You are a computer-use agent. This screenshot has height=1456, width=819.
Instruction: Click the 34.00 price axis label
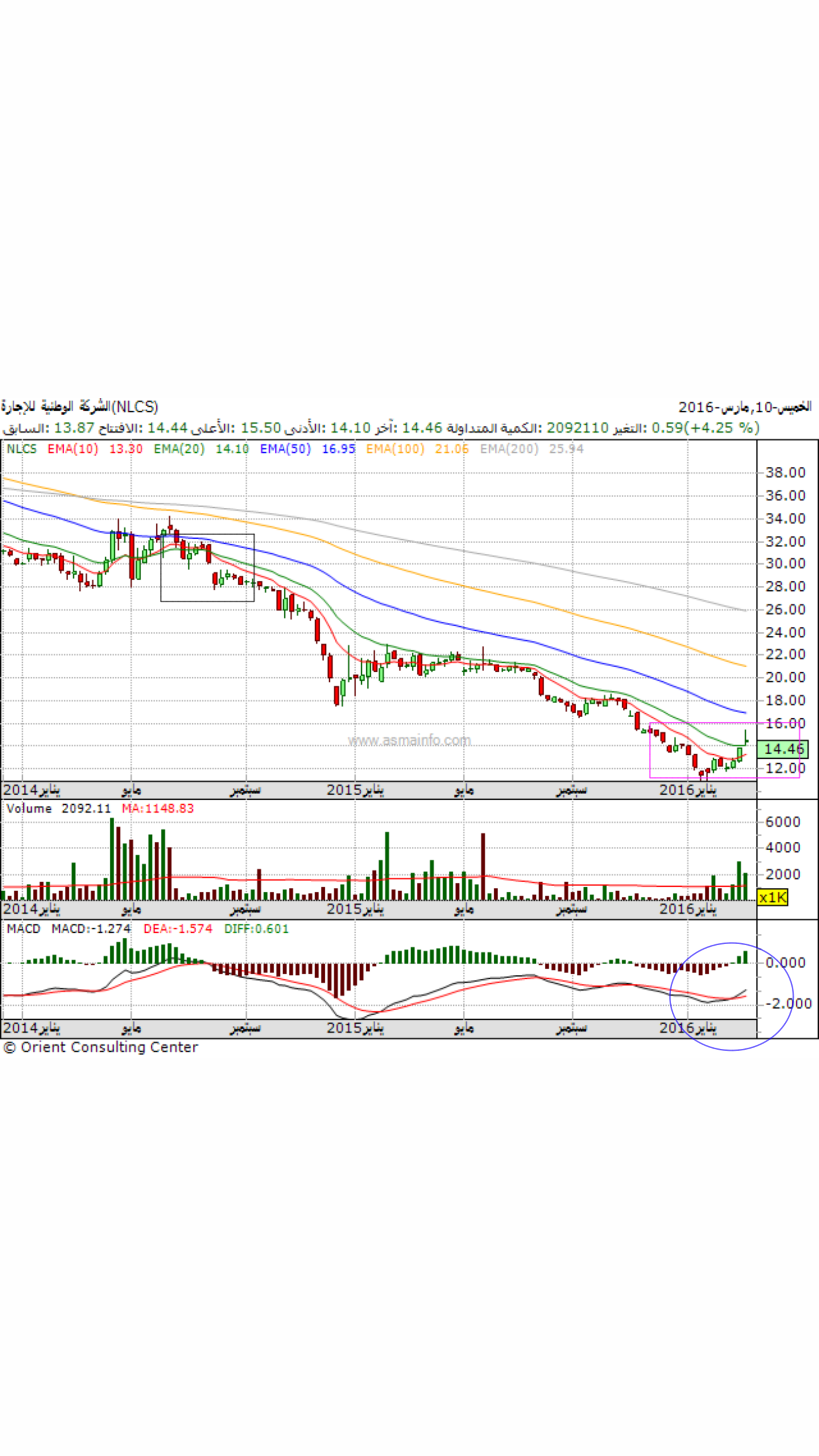pyautogui.click(x=785, y=519)
